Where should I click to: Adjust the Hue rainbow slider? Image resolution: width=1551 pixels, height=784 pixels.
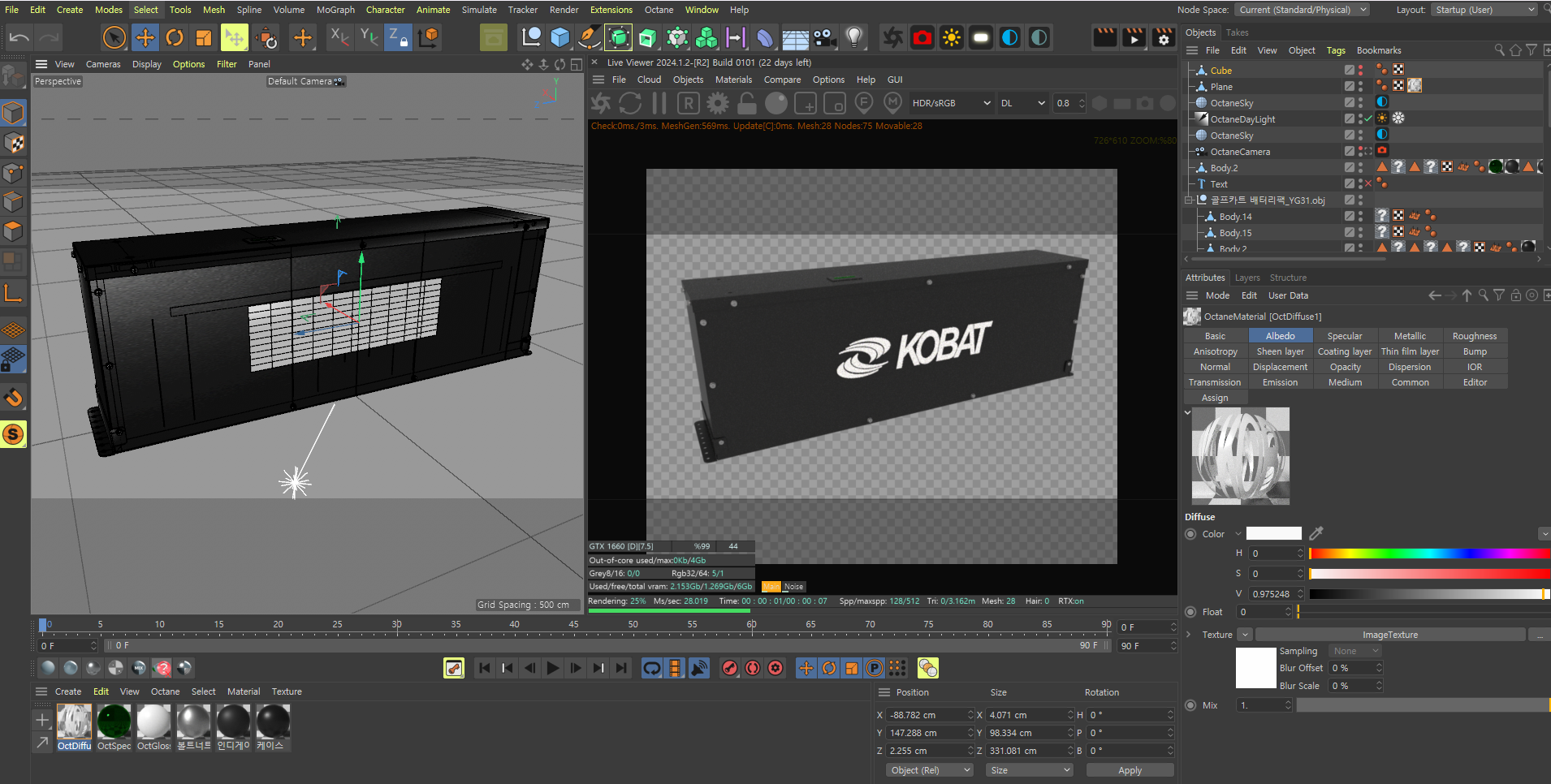tap(1429, 554)
